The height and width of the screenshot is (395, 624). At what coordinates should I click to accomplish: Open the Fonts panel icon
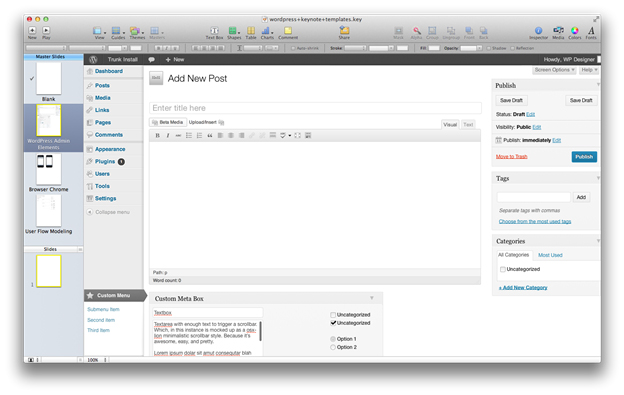coord(591,31)
